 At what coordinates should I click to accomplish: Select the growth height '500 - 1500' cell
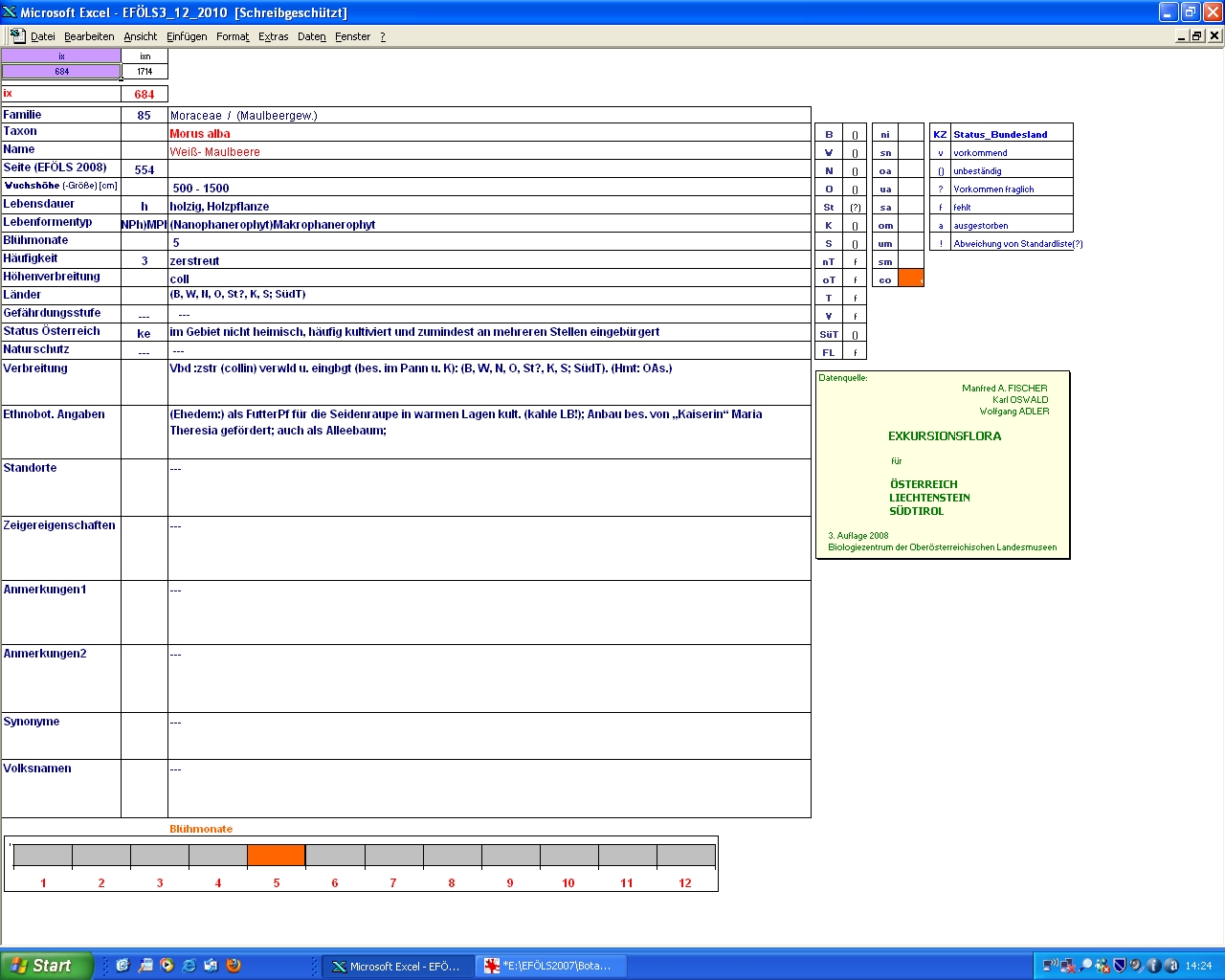click(x=489, y=189)
